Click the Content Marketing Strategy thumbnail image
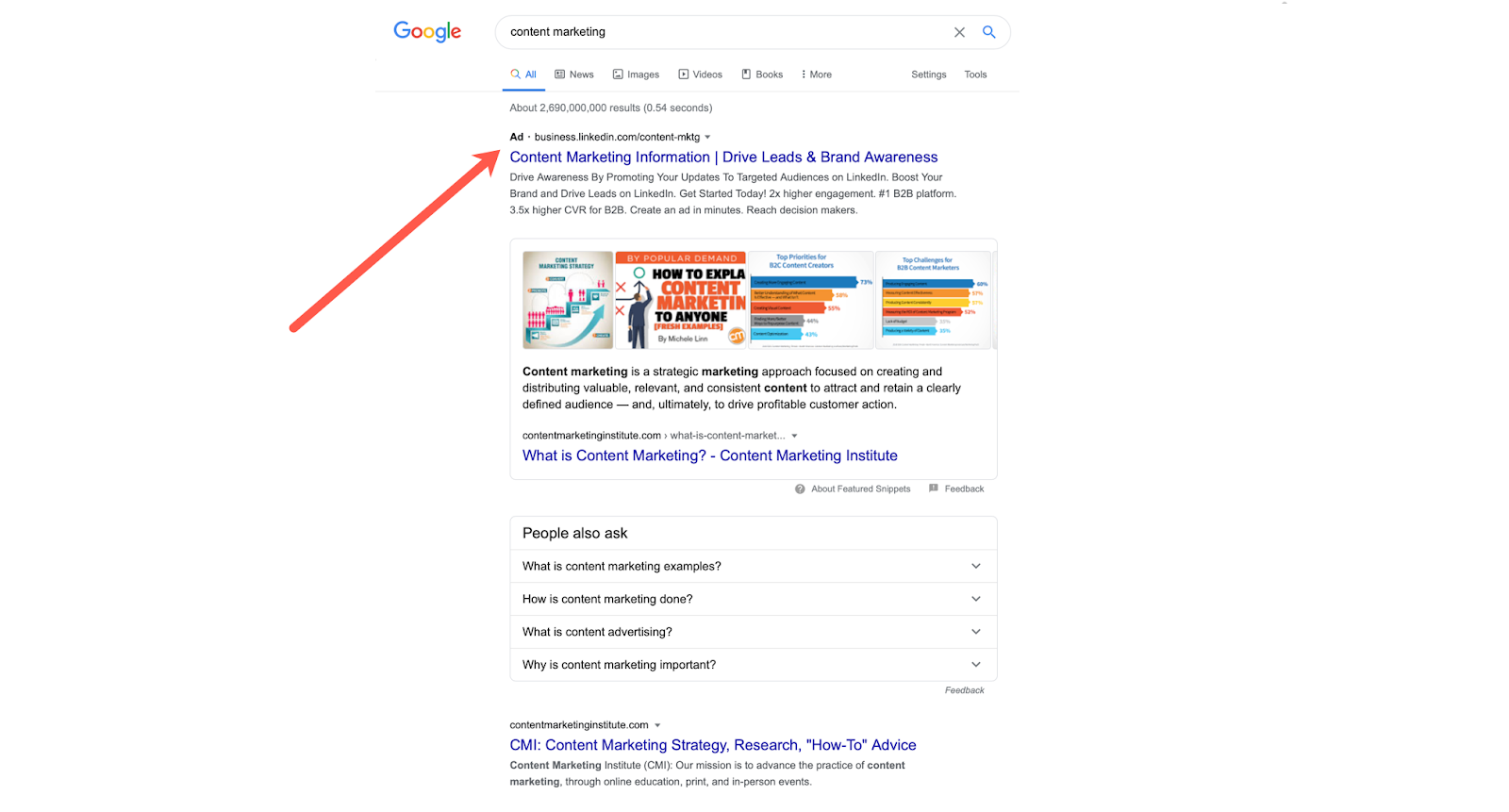This screenshot has width=1509, height=812. point(567,300)
